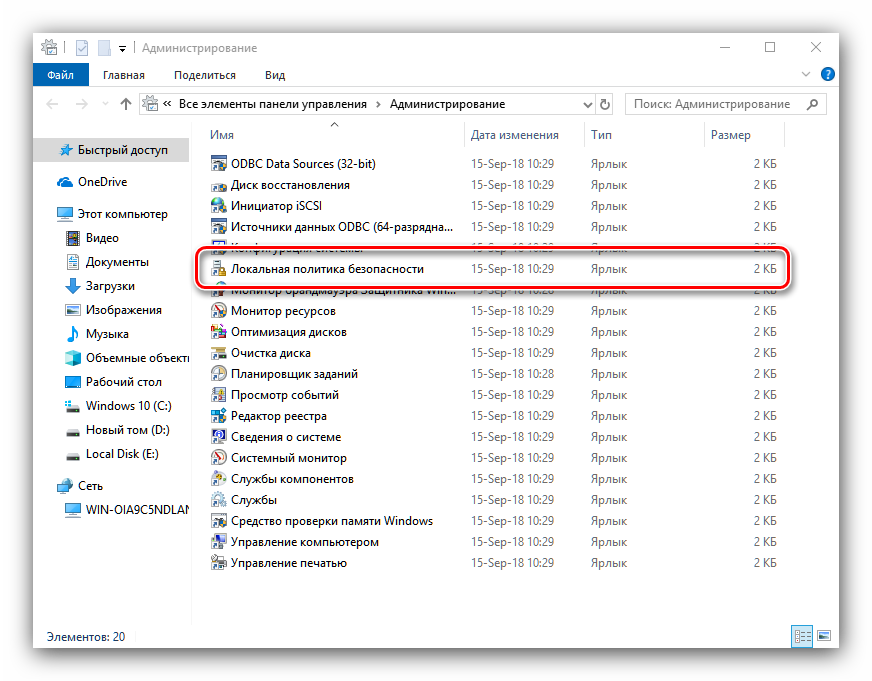Click the Планировщик заданий icon
872x681 pixels.
219,374
